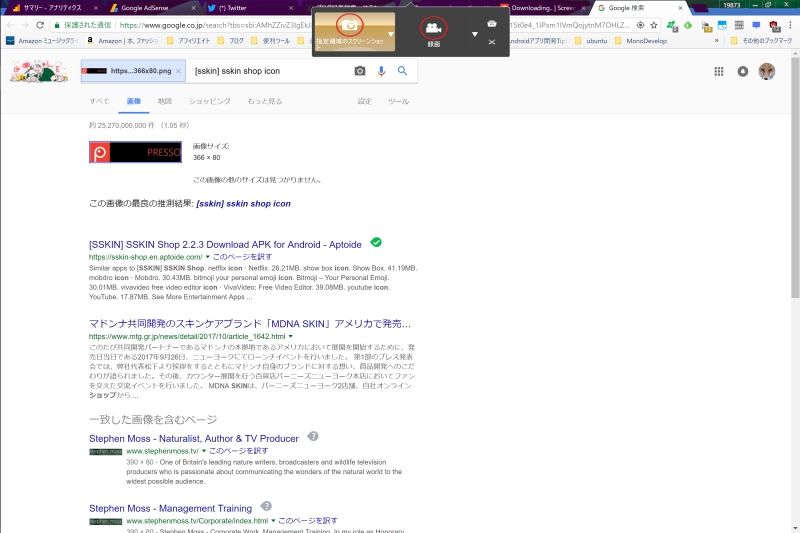Screen dimensions: 800x533
Task: Click search box containing sskin shop icon
Action: pyautogui.click(x=270, y=71)
